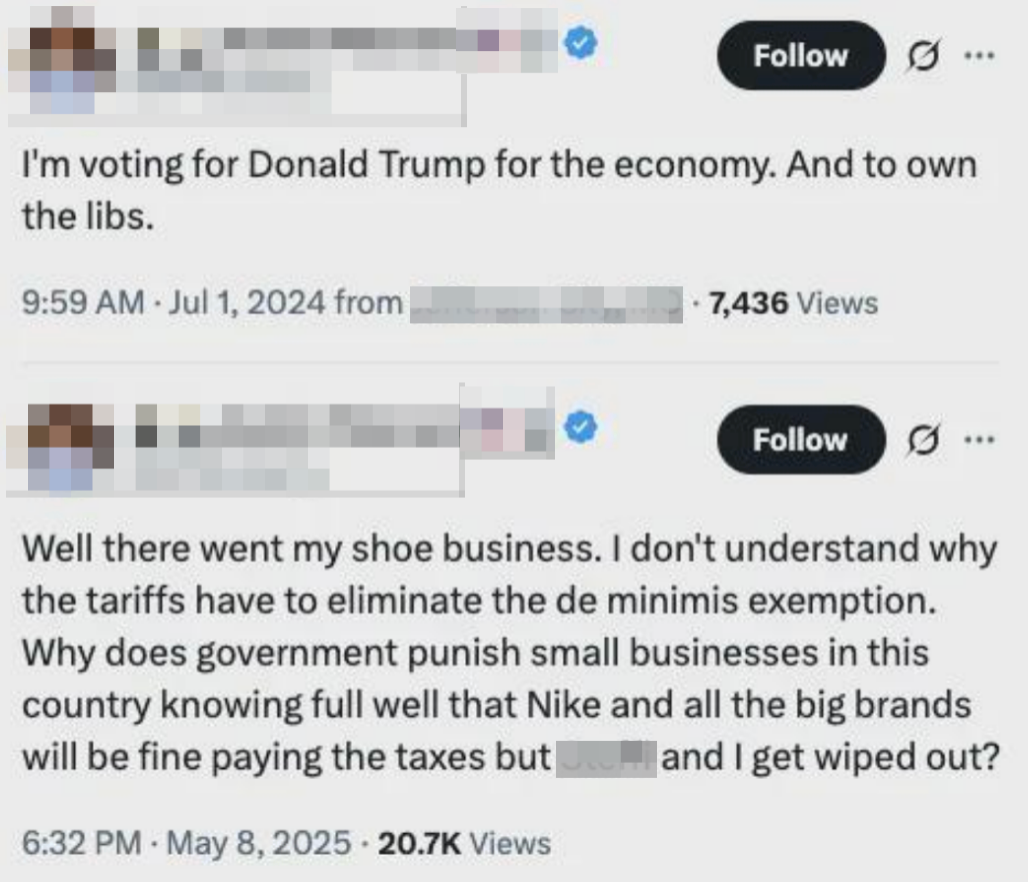Click the verified badge on the first post
1028x882 pixels.
click(x=580, y=44)
